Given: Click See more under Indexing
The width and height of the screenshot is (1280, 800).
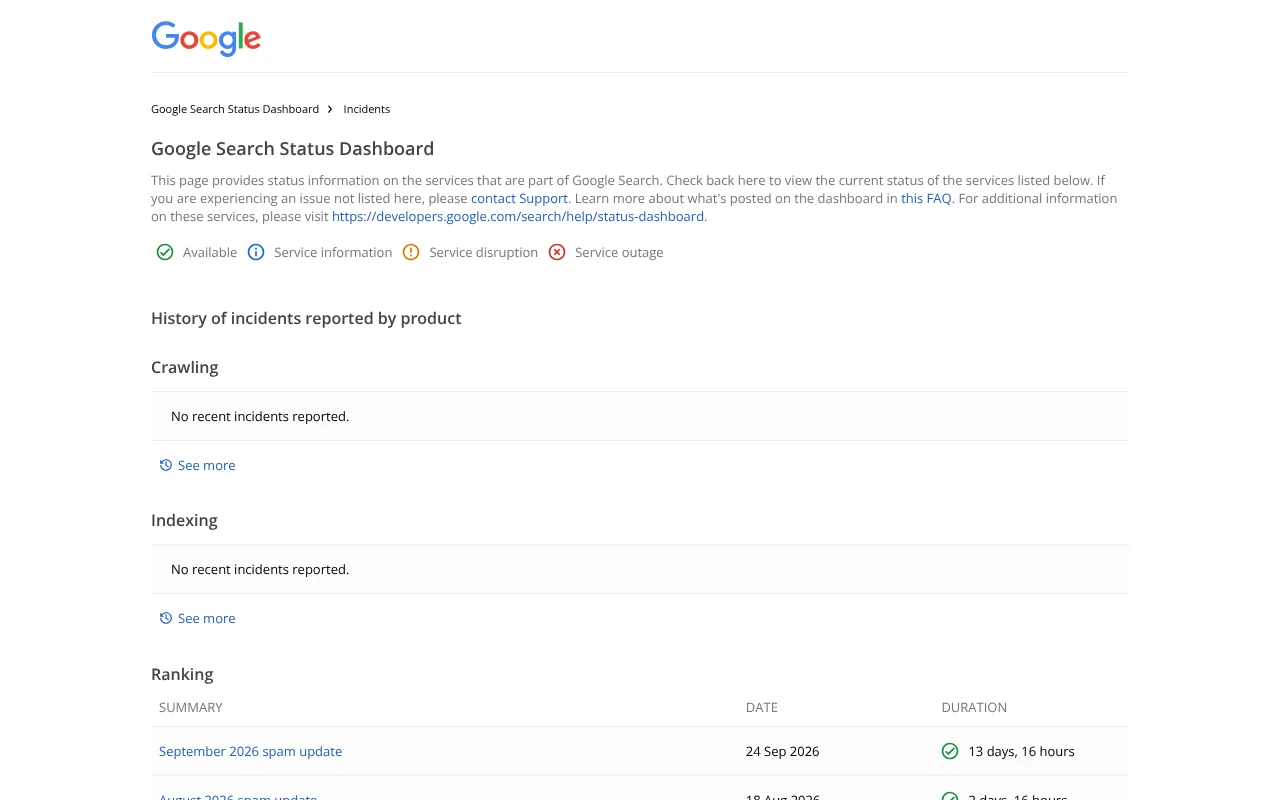Looking at the screenshot, I should click(x=206, y=618).
